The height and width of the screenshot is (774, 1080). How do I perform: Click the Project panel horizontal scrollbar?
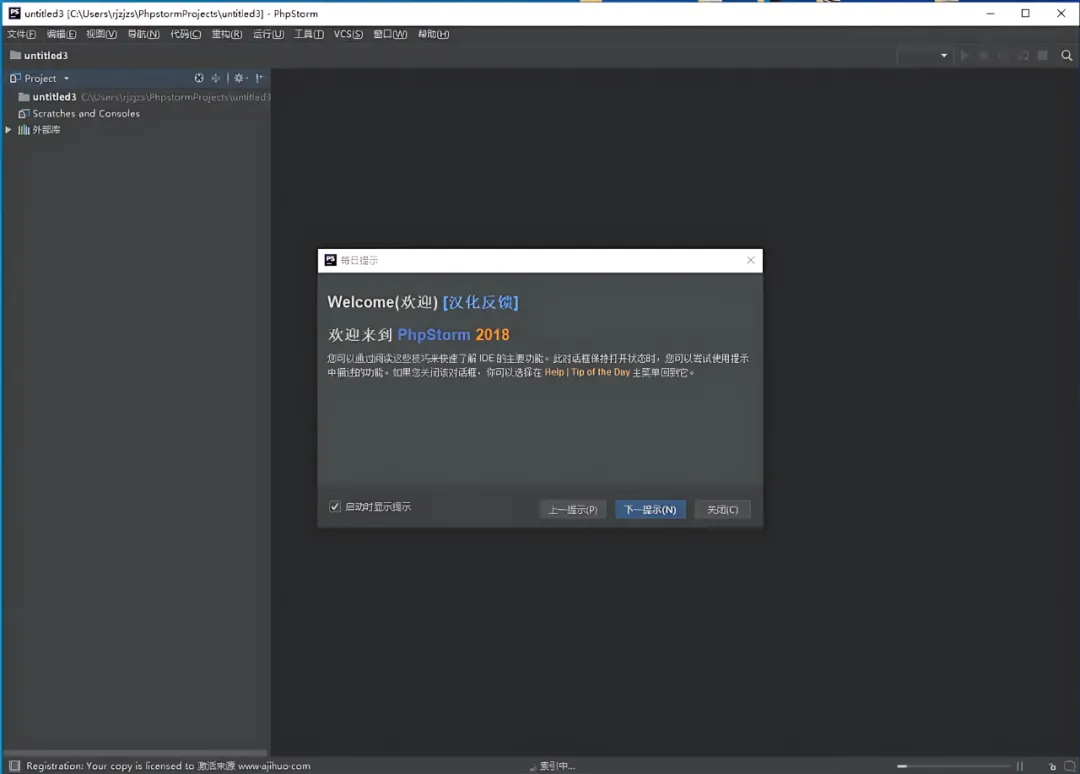point(135,753)
